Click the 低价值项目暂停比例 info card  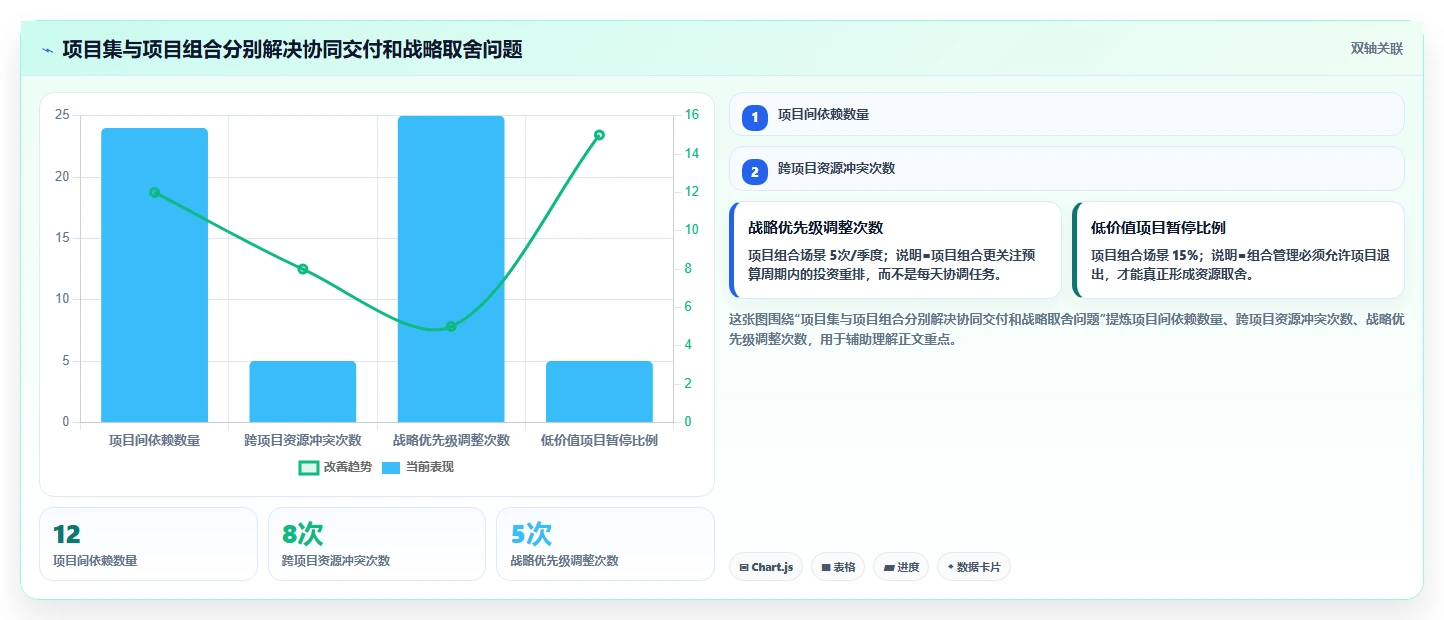click(1238, 250)
